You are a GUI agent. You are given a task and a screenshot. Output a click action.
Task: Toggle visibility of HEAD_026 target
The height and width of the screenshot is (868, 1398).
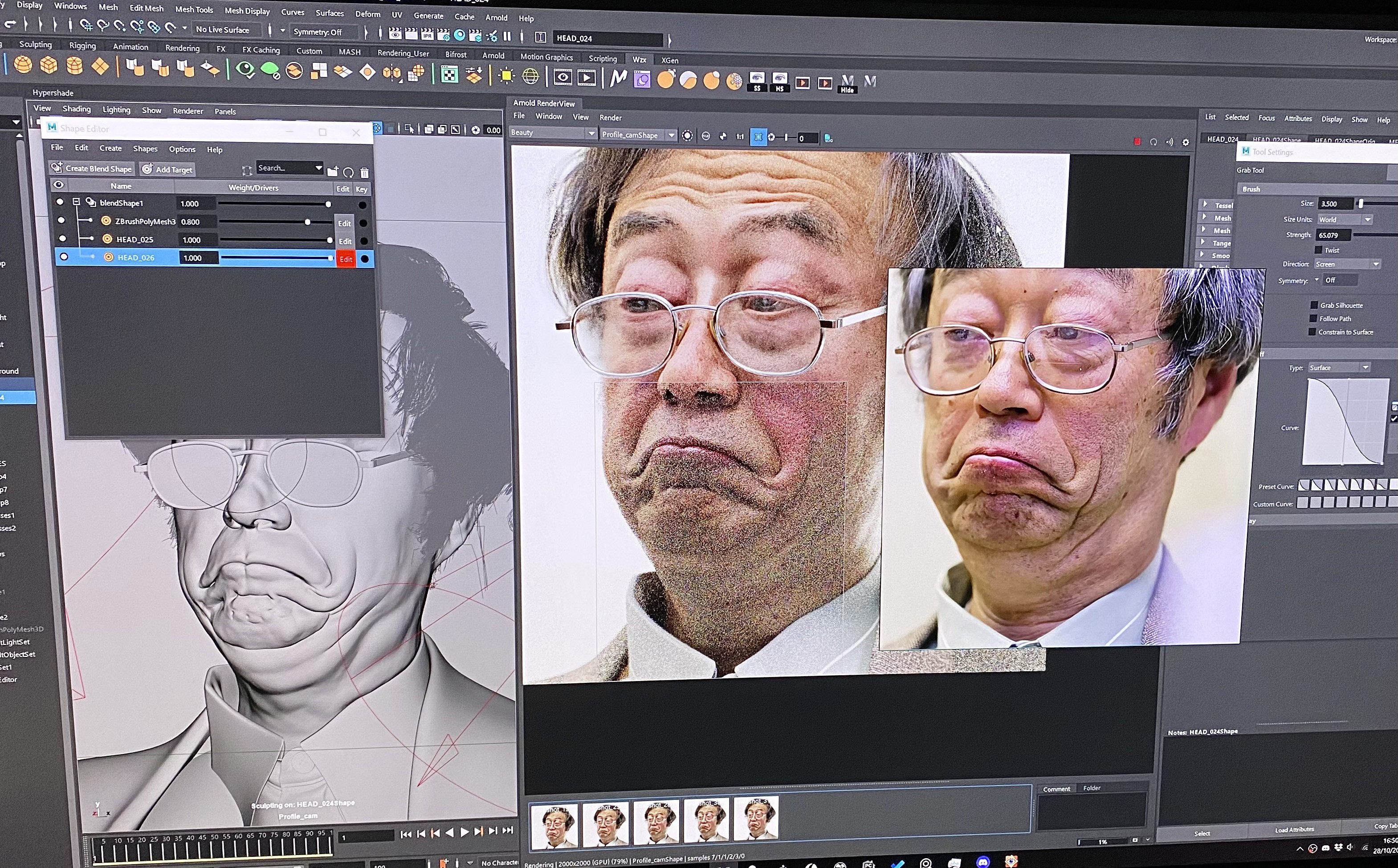(x=64, y=256)
